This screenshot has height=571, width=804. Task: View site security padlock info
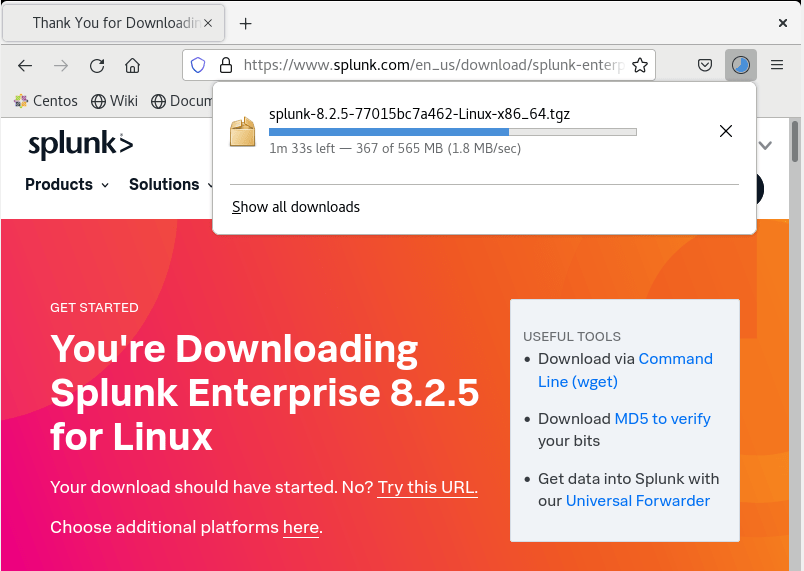[x=226, y=65]
